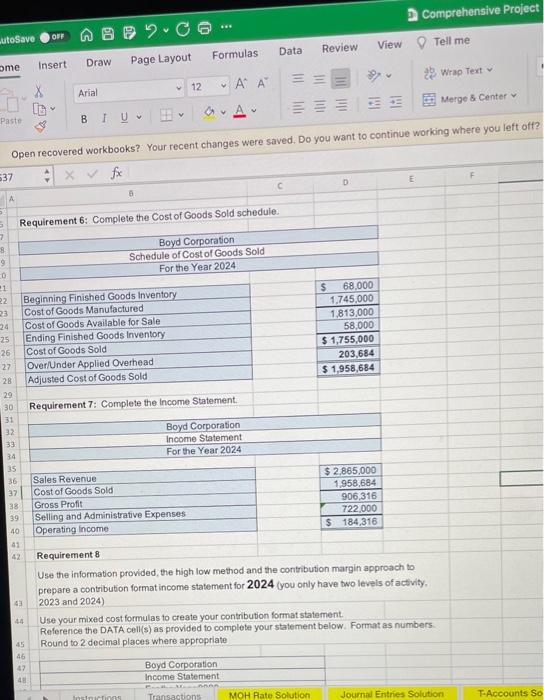Click Increase Font Size icon
544x700 pixels.
click(241, 83)
